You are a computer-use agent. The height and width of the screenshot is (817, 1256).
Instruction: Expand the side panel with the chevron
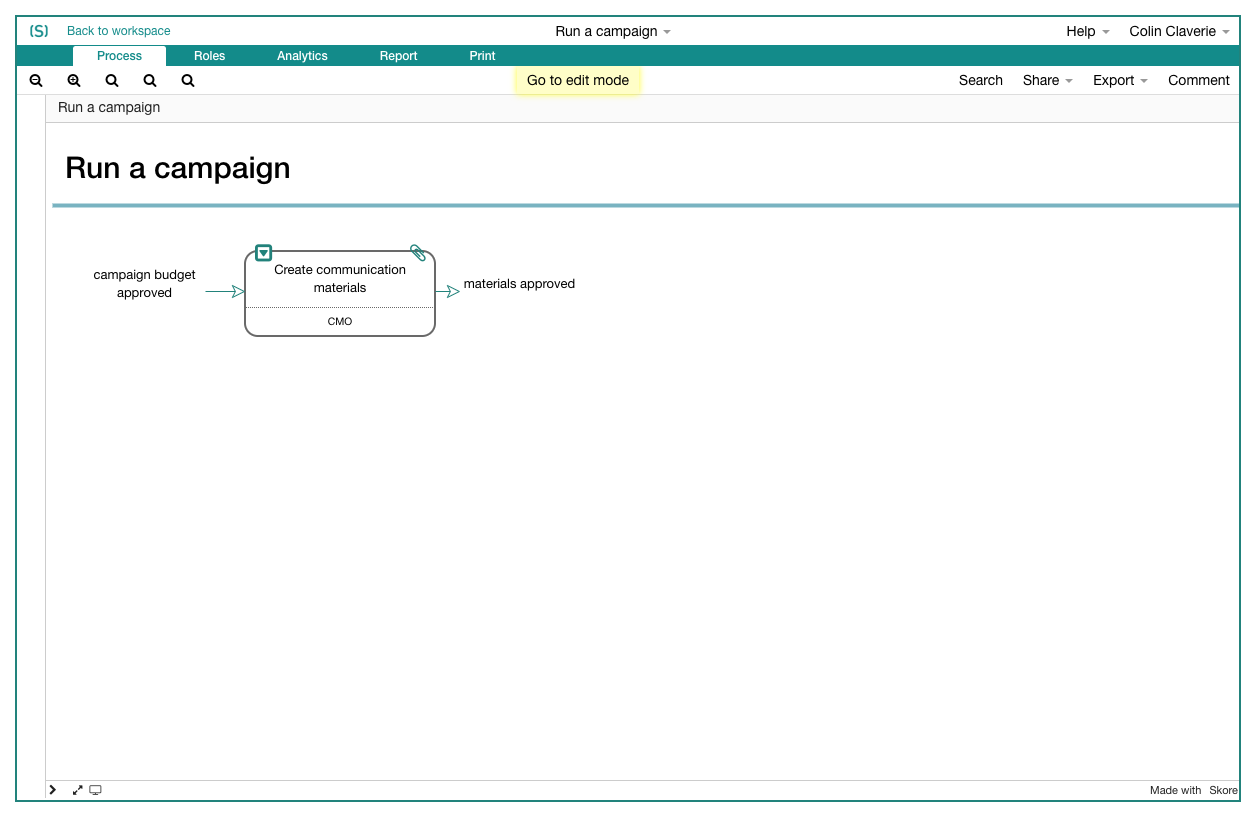[x=53, y=790]
